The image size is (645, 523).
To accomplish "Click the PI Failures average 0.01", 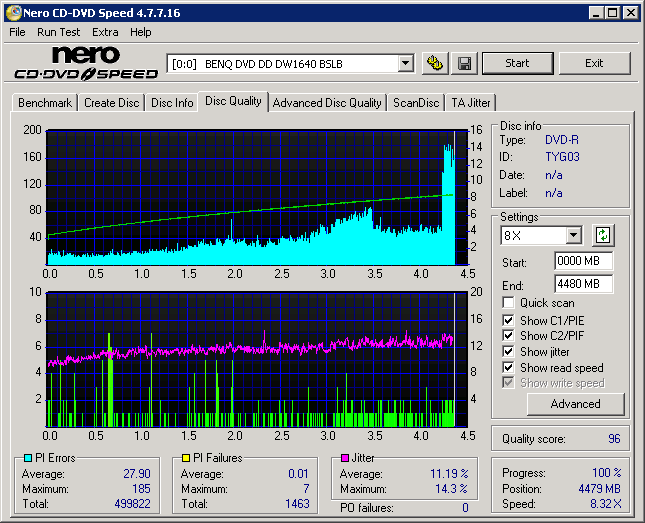I will (x=298, y=474).
